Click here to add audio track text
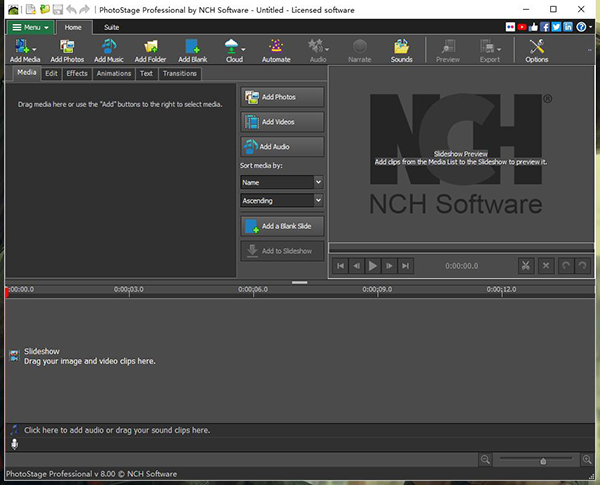Viewport: 600px width, 485px height. point(117,430)
